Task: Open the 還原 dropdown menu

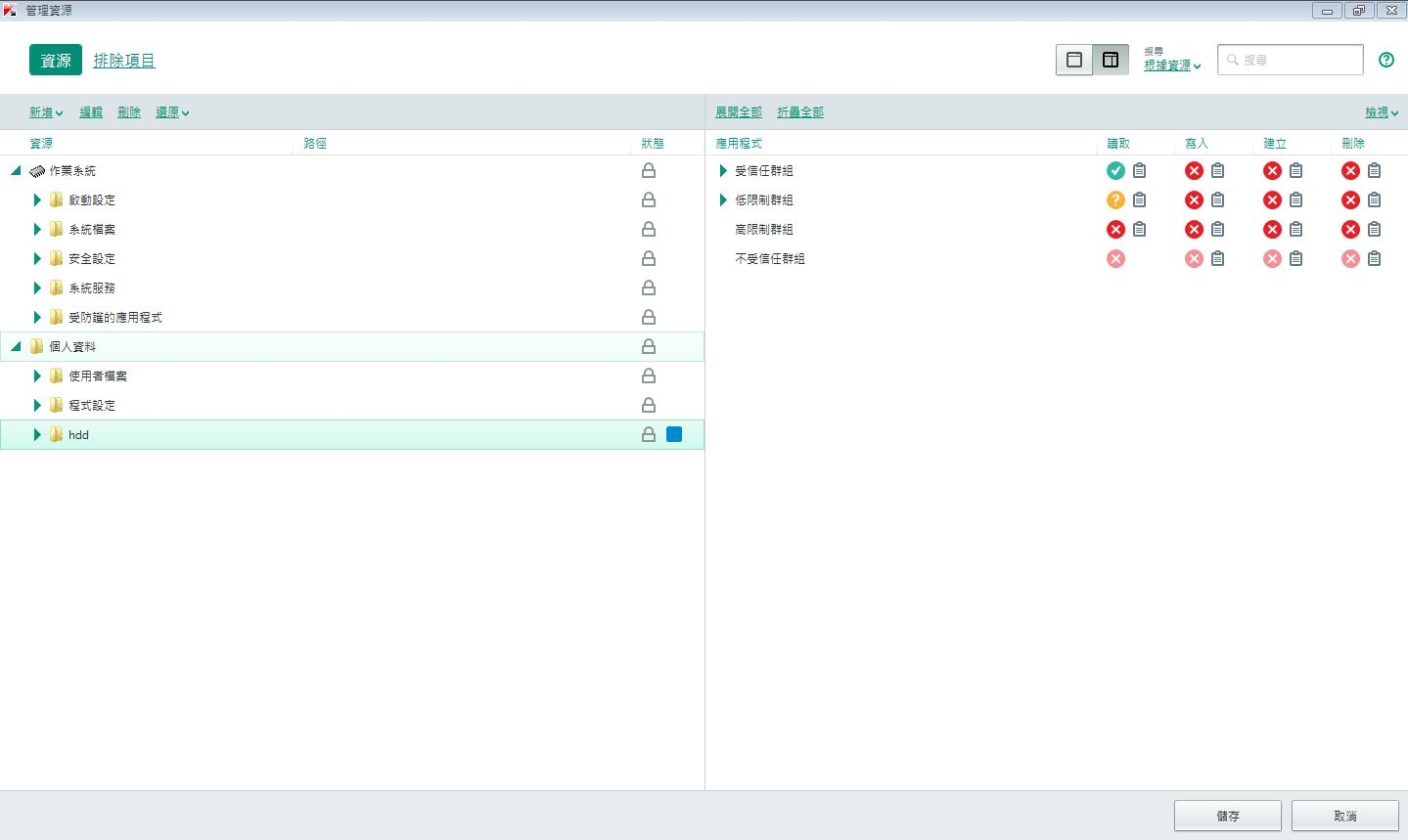Action: coord(172,112)
